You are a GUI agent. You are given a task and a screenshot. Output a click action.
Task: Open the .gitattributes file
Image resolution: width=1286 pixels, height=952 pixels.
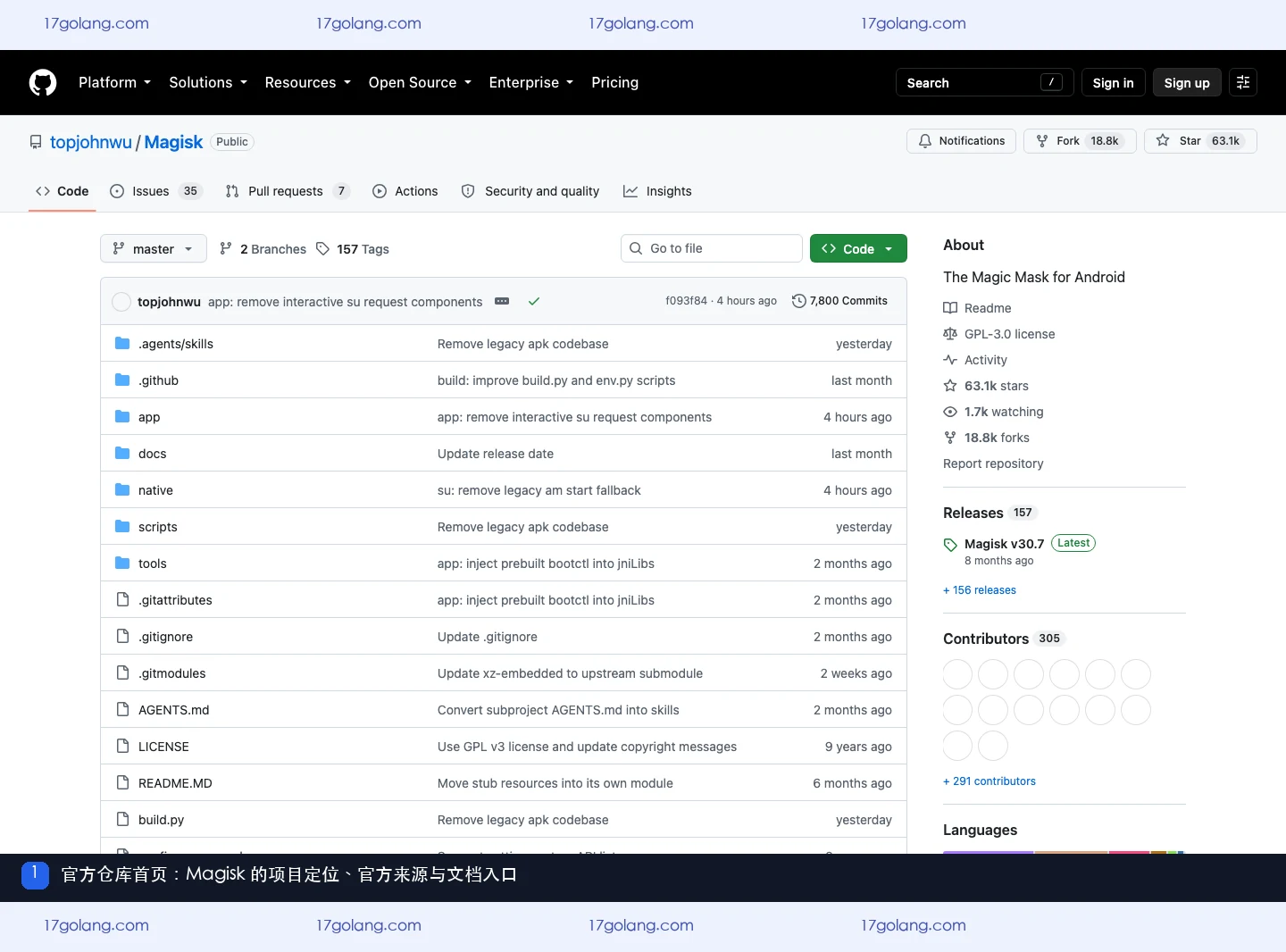tap(175, 600)
